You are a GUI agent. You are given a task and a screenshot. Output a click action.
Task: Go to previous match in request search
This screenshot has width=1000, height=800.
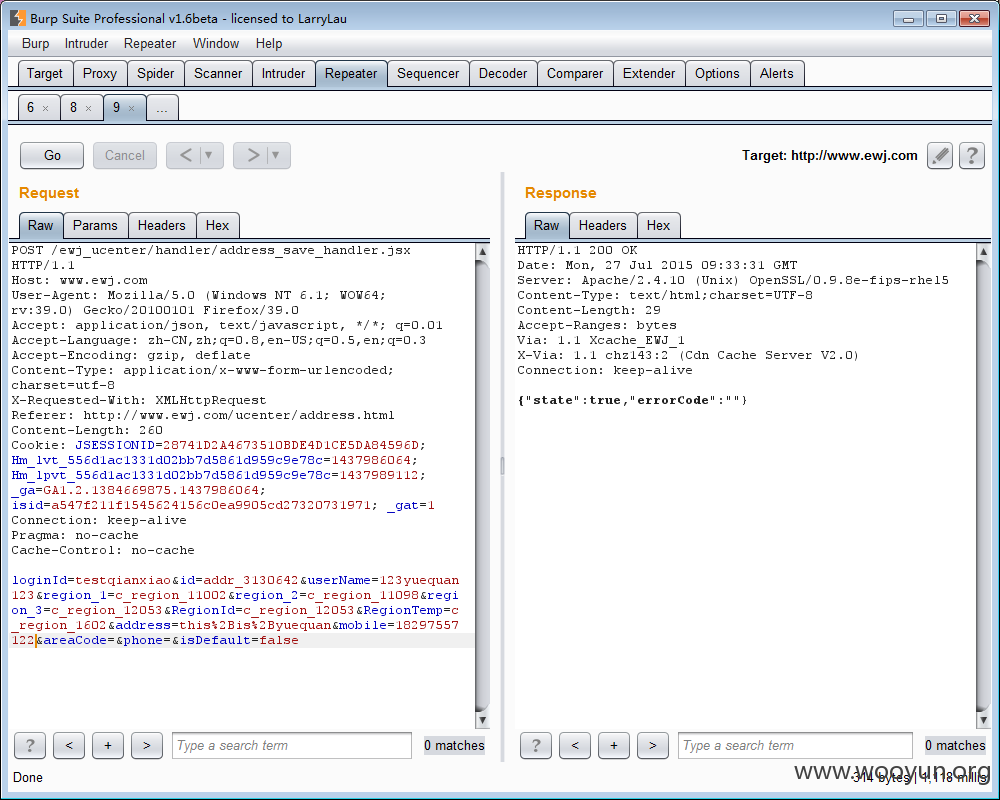coord(69,745)
